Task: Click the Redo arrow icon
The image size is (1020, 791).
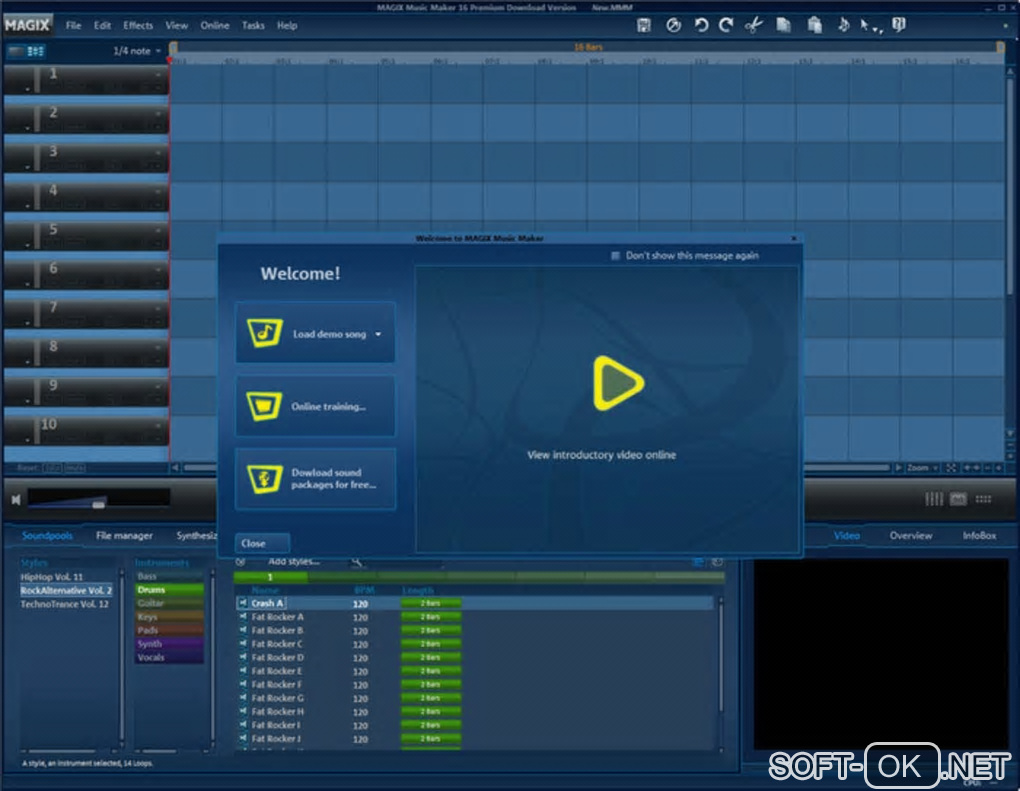Action: 726,25
